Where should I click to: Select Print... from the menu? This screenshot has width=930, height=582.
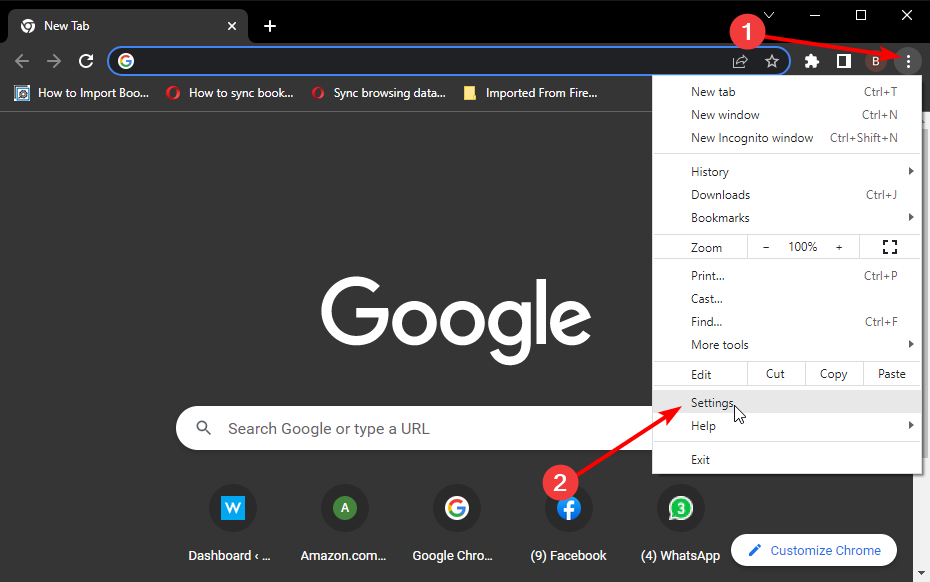(787, 276)
